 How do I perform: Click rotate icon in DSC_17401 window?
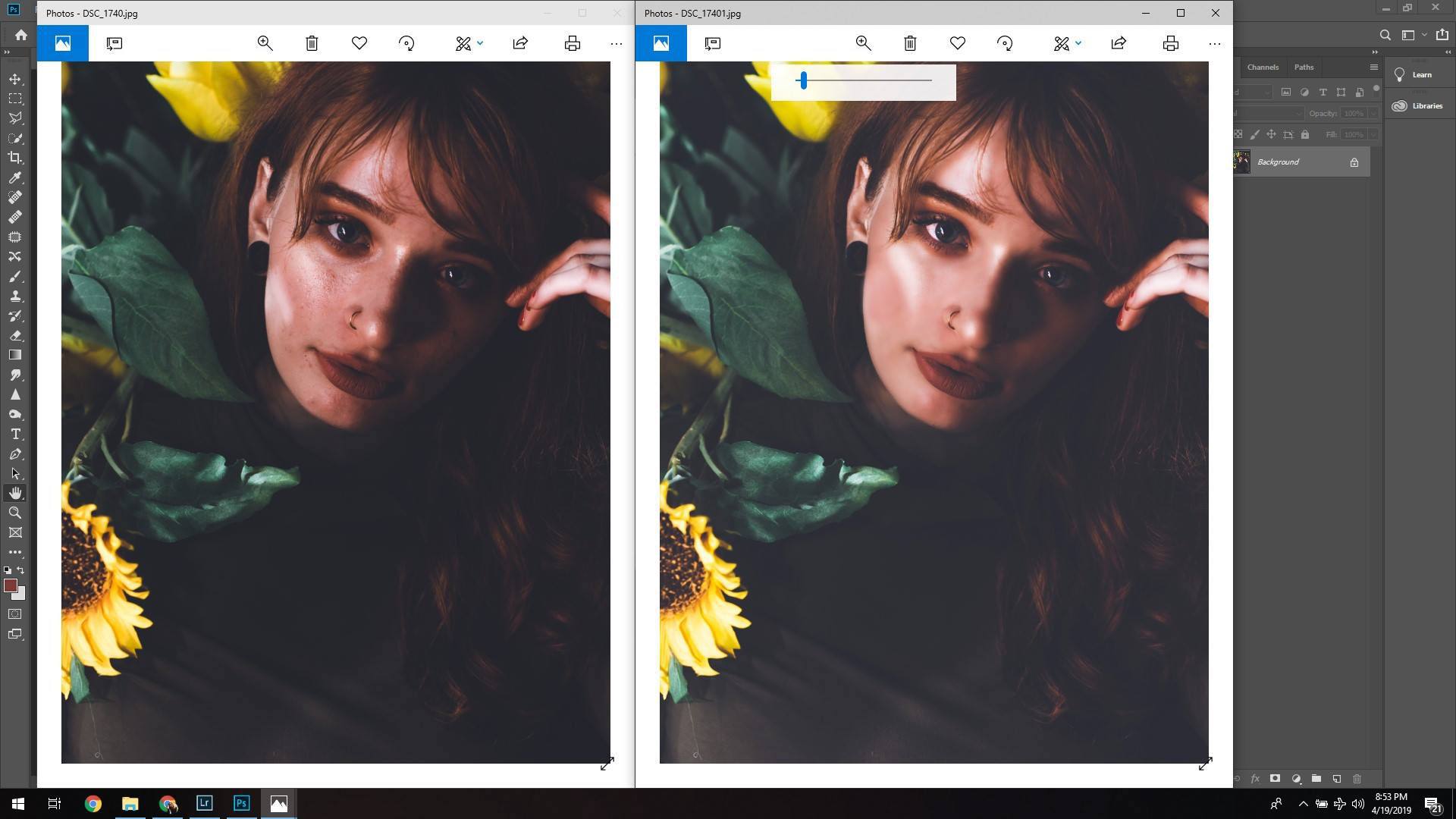1005,44
